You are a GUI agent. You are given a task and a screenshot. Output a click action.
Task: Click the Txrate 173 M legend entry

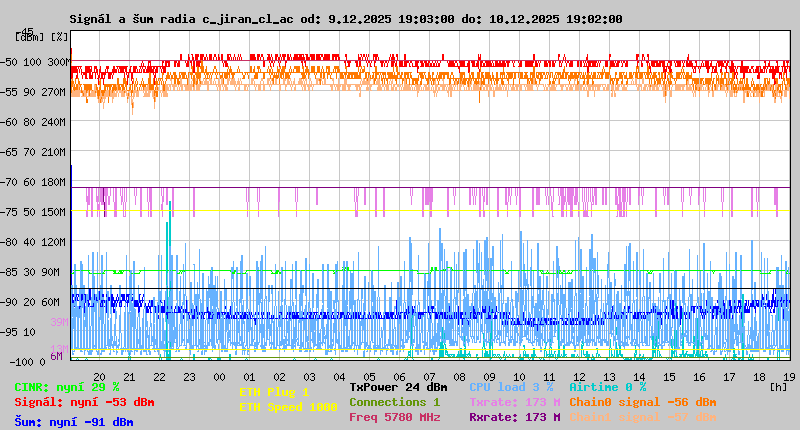(x=514, y=402)
